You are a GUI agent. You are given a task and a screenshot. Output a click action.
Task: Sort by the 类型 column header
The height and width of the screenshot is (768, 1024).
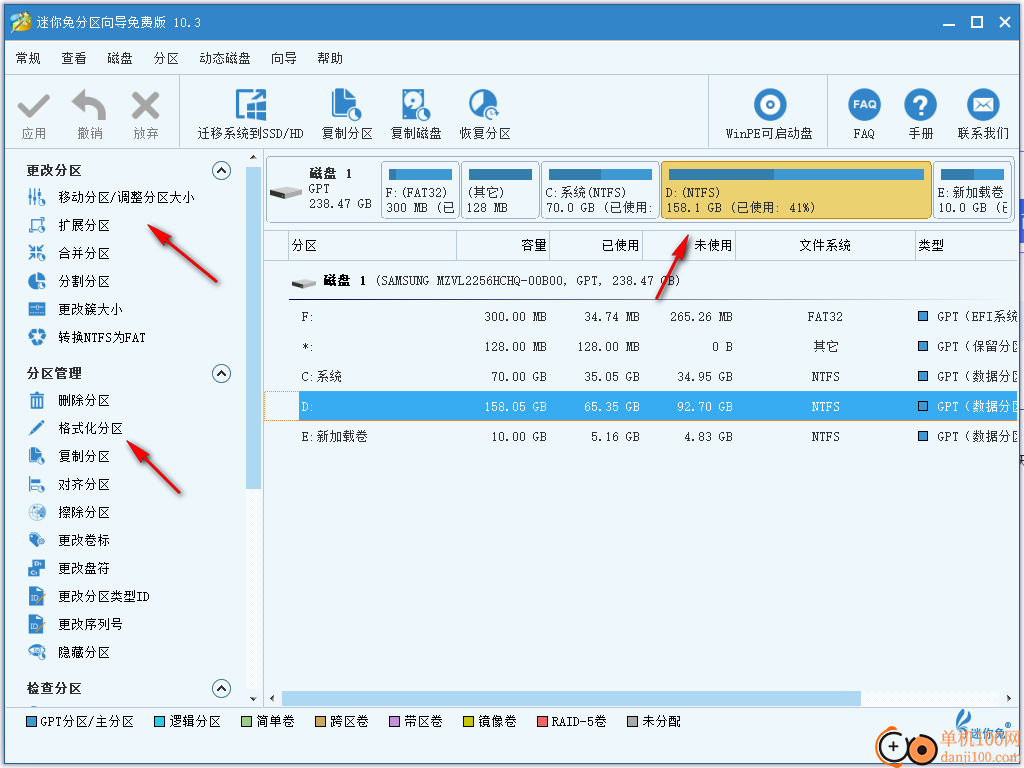(x=967, y=246)
